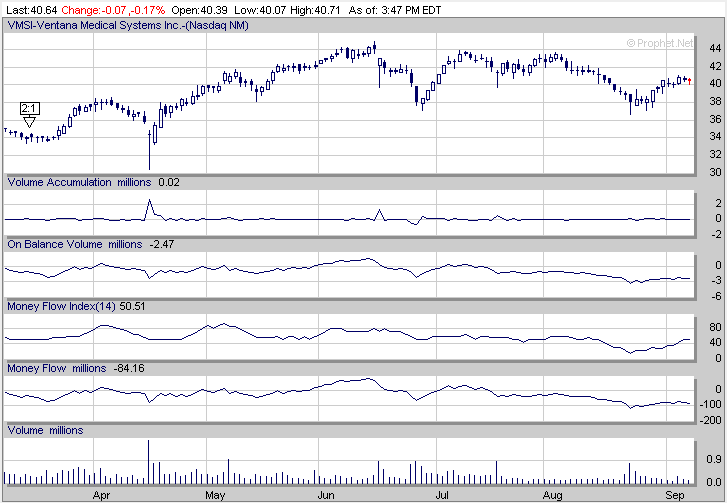This screenshot has height=503, width=727.
Task: Click the 'High:40.71' value
Action: pyautogui.click(x=315, y=10)
